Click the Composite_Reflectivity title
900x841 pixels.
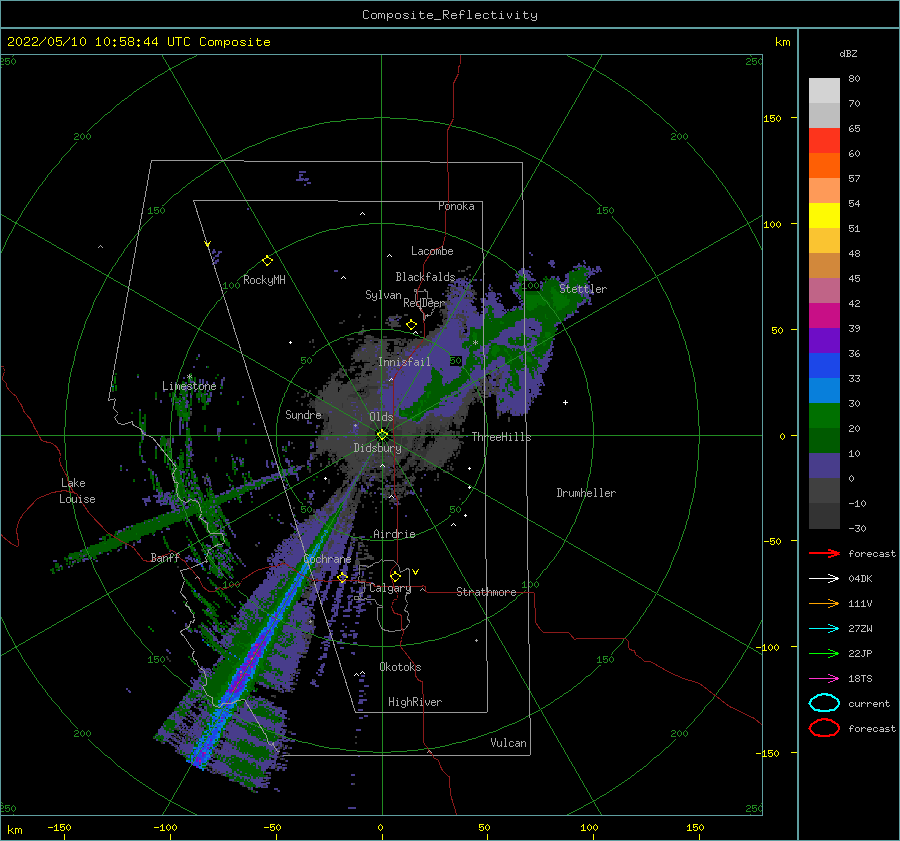click(x=449, y=15)
